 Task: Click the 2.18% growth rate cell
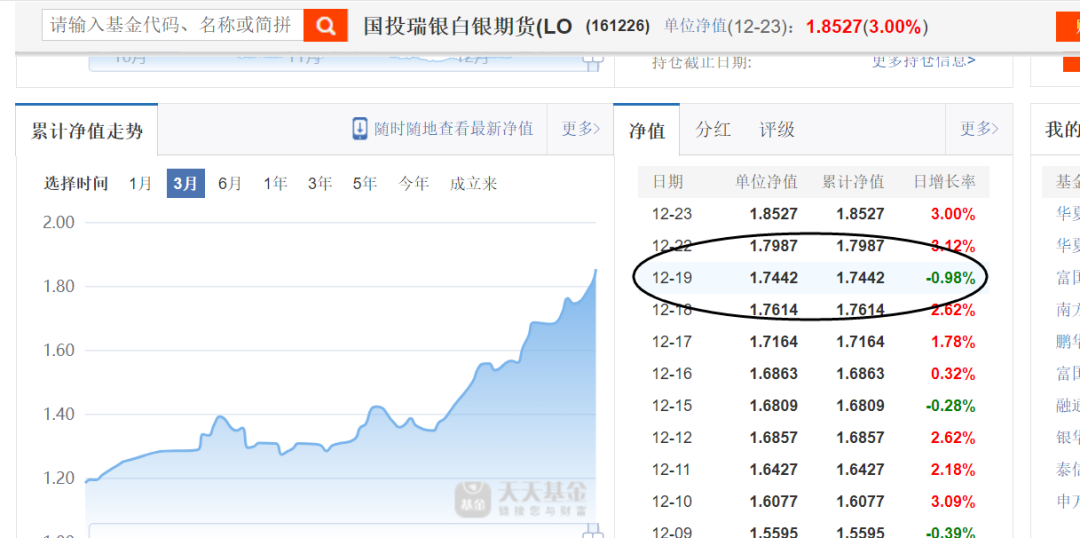pos(953,470)
